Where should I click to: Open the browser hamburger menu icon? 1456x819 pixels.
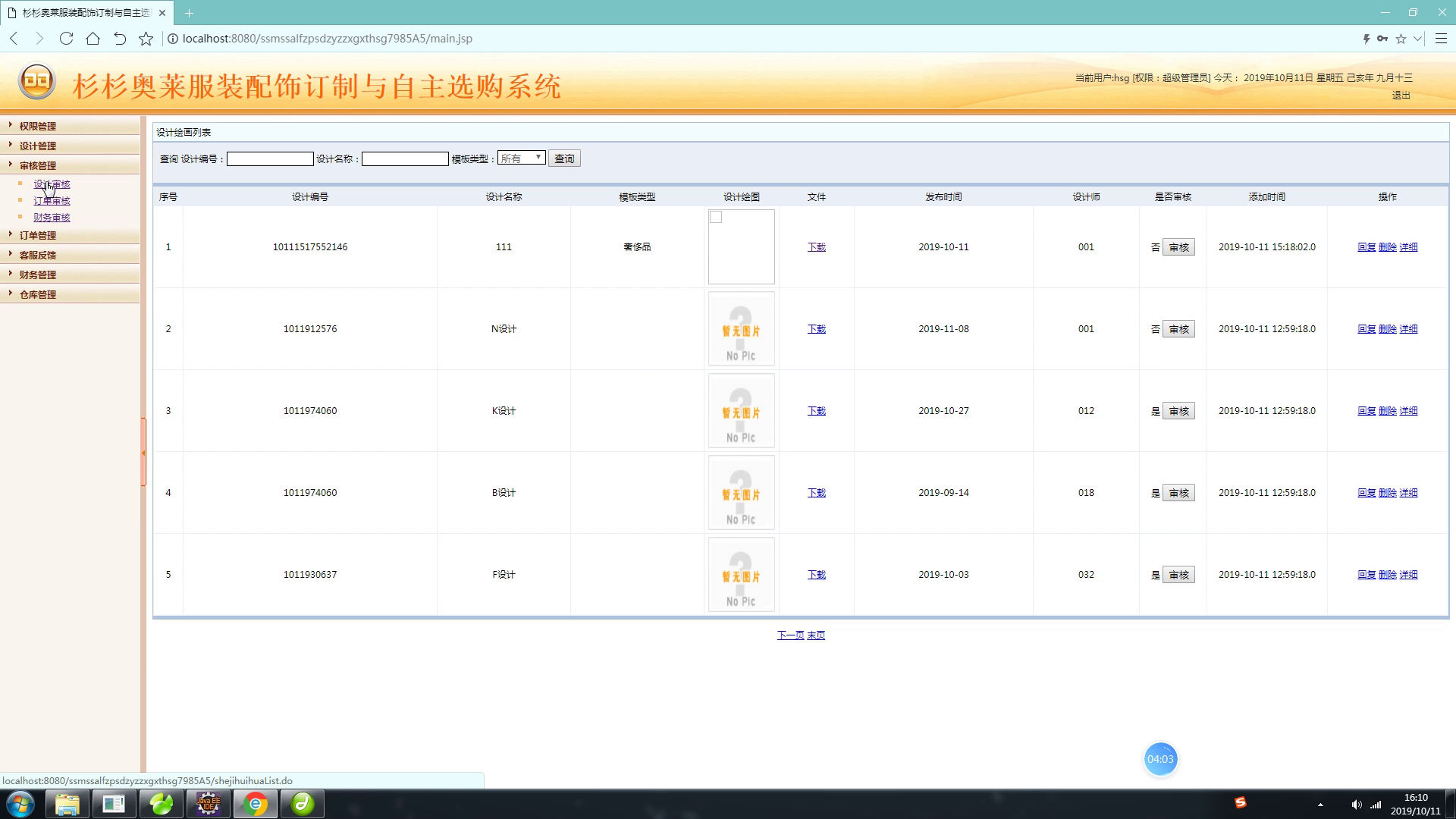click(x=1442, y=39)
